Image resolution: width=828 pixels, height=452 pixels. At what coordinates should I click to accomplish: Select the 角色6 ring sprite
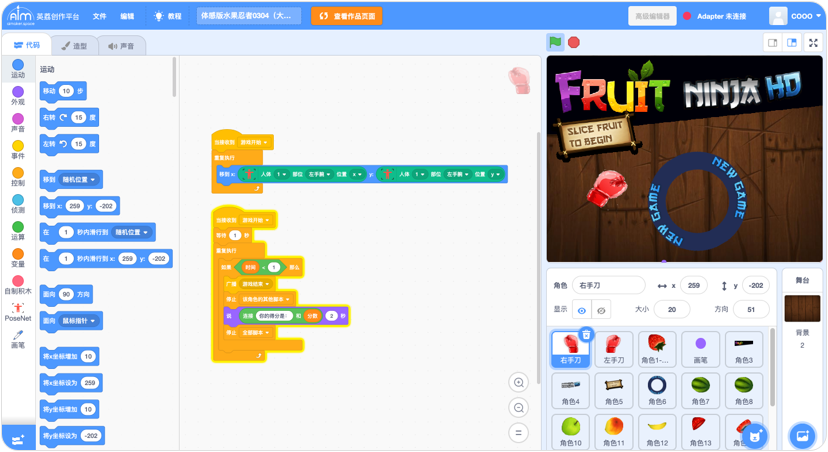(657, 390)
